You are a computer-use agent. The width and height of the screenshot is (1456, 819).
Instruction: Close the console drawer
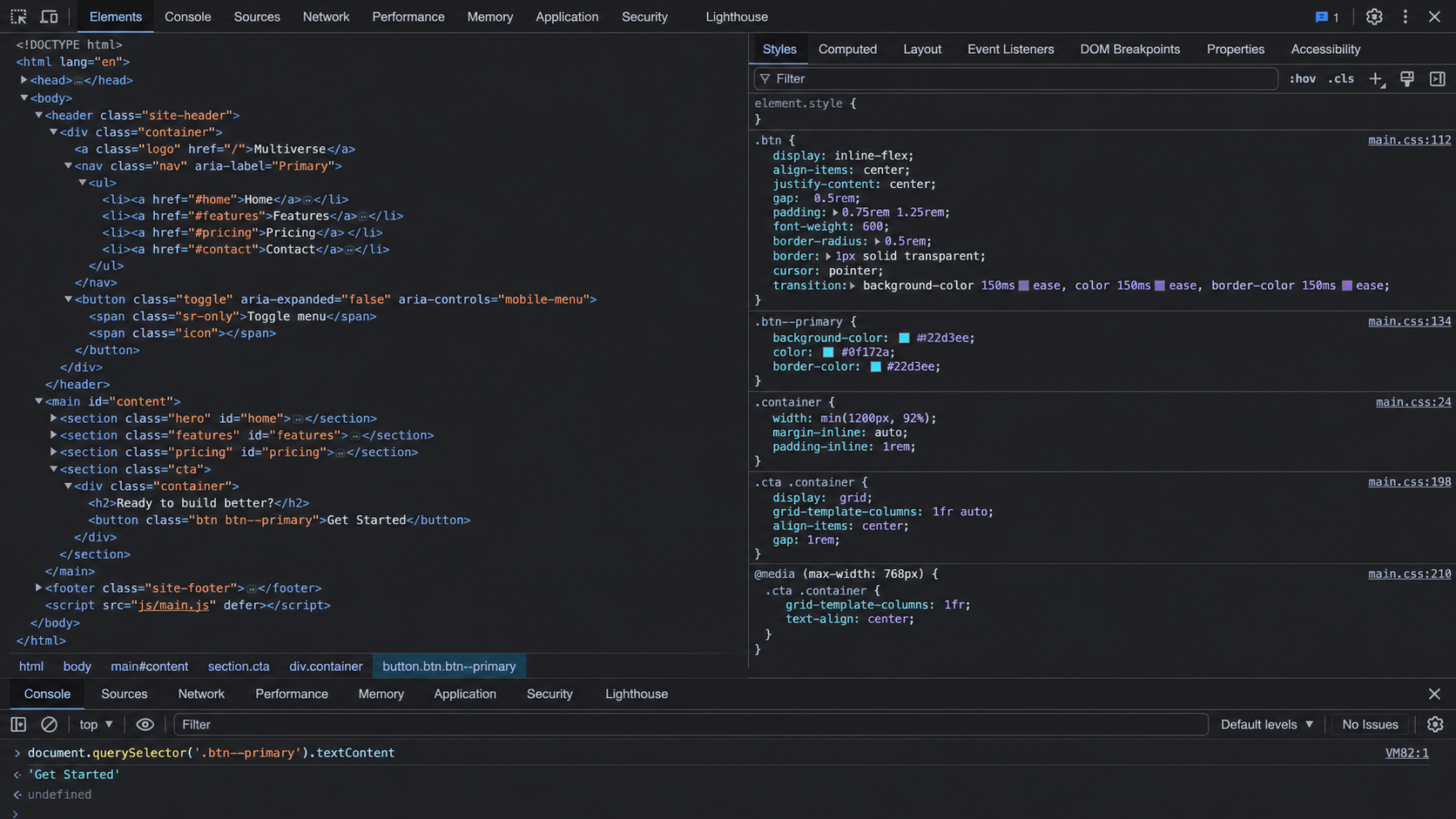pos(1434,694)
